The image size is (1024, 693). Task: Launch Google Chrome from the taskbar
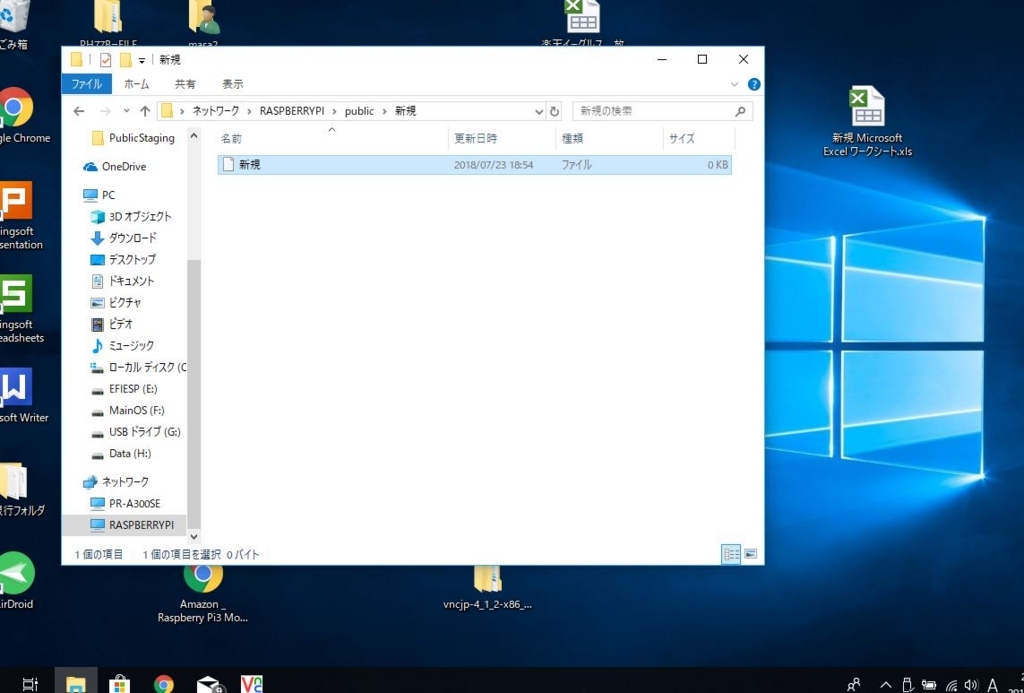(x=162, y=682)
